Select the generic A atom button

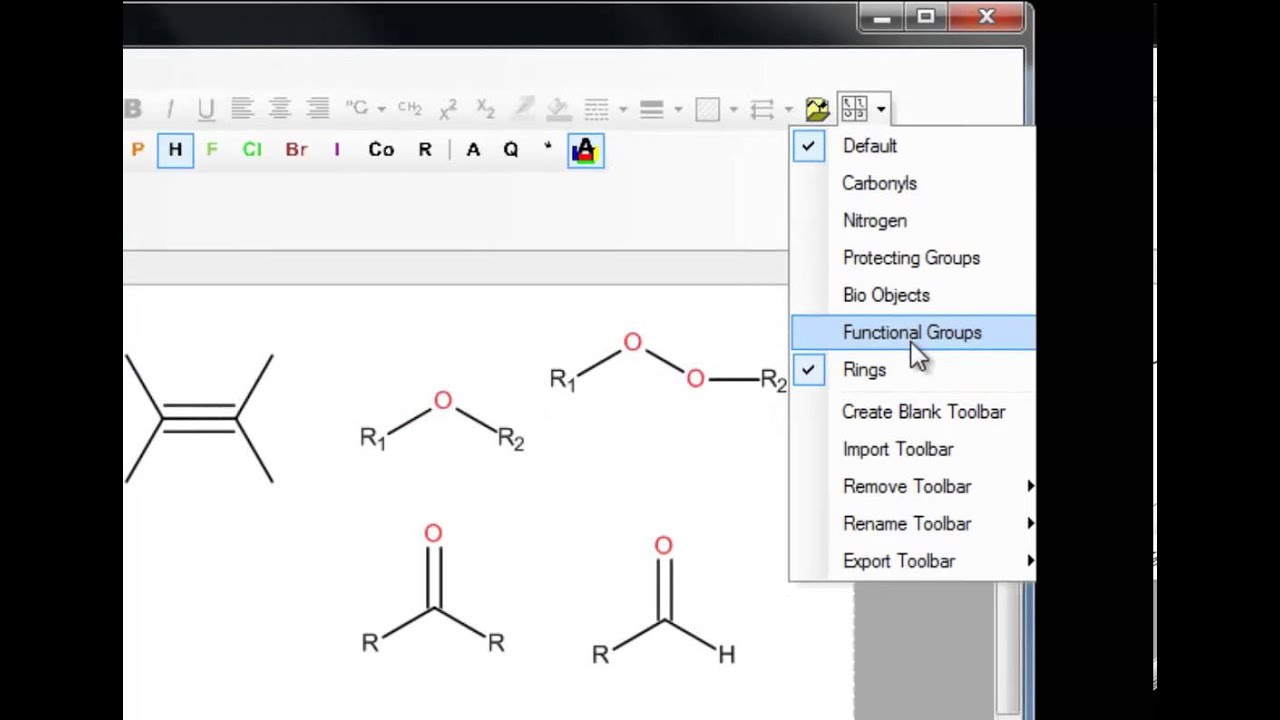coord(473,150)
